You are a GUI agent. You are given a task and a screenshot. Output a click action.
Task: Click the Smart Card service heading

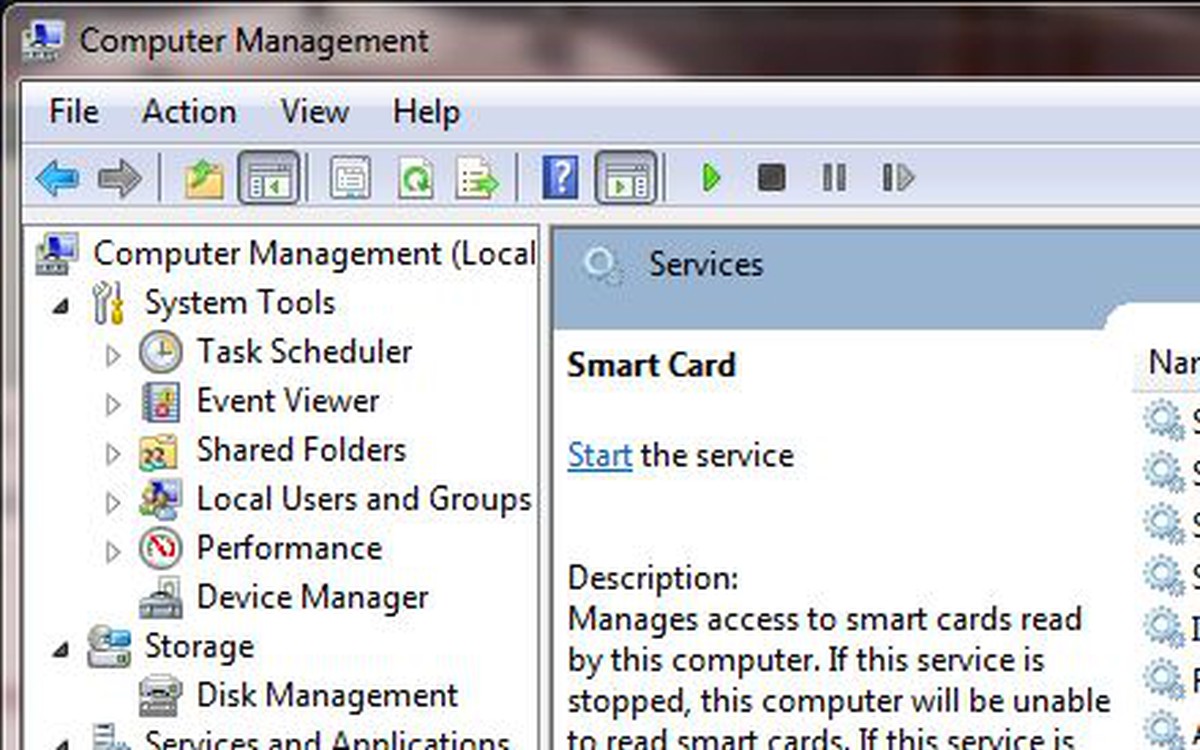coord(651,365)
